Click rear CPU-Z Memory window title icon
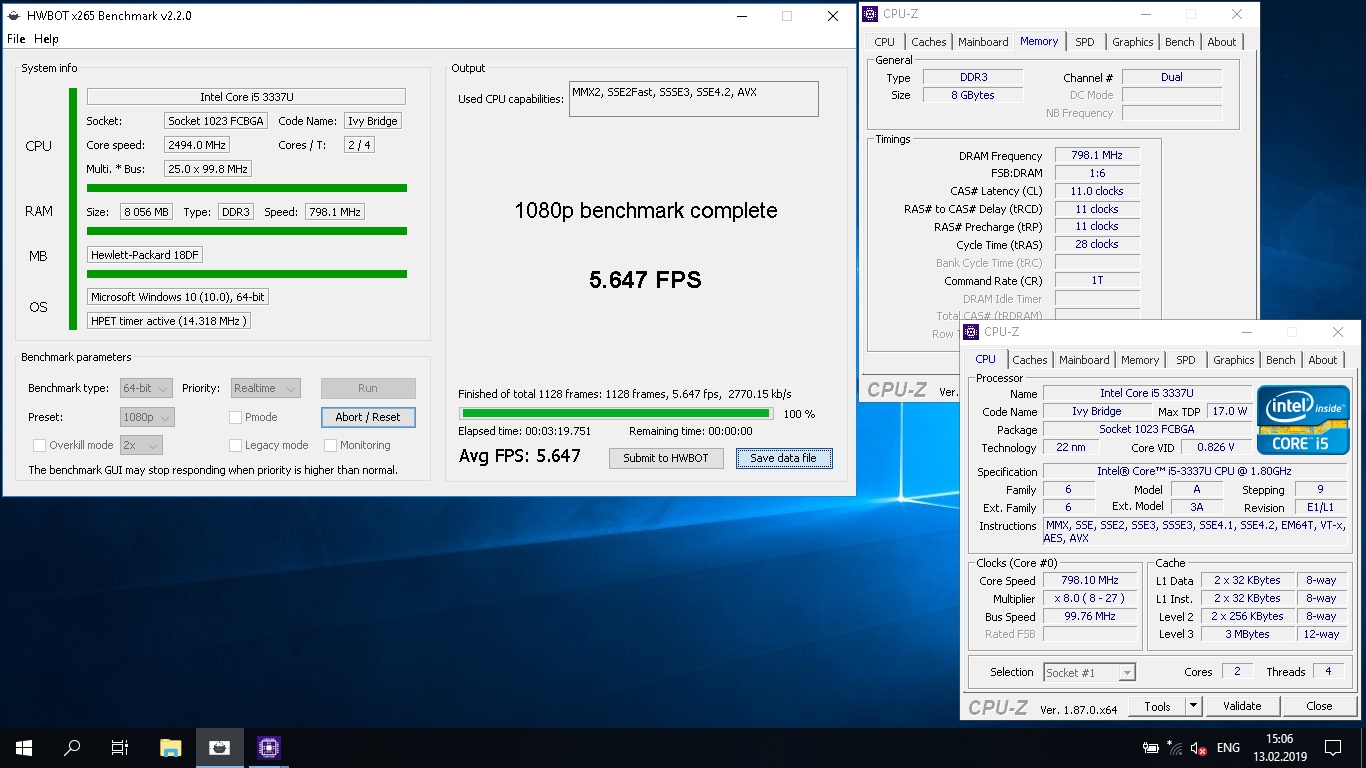The width and height of the screenshot is (1366, 768). 872,14
